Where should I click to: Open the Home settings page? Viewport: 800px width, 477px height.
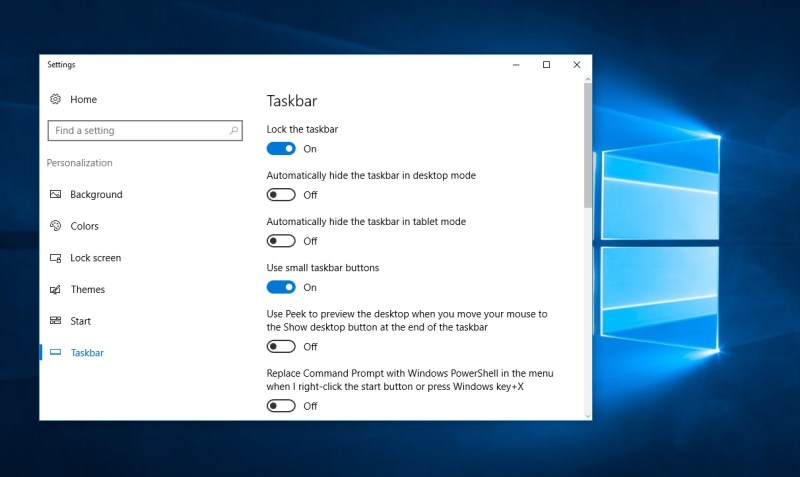(x=83, y=99)
